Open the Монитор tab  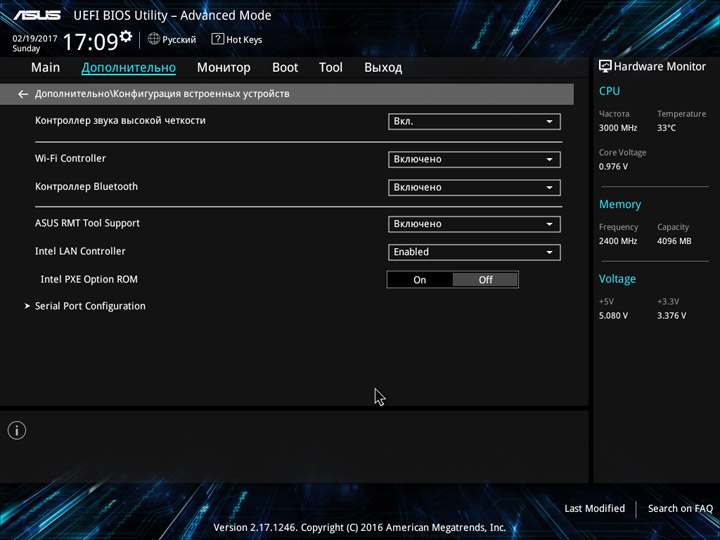point(224,68)
